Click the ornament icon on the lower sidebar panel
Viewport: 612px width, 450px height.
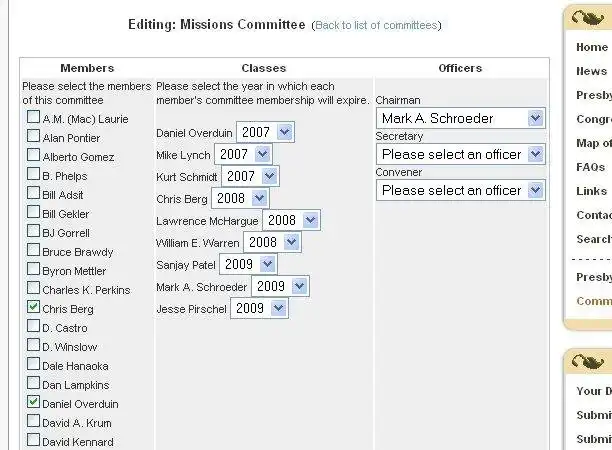[x=587, y=362]
